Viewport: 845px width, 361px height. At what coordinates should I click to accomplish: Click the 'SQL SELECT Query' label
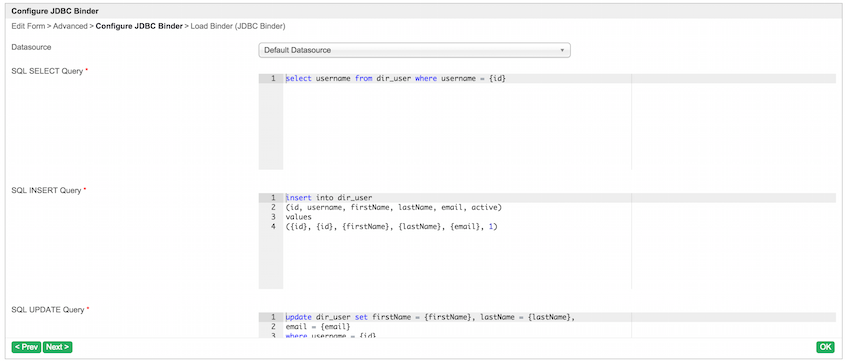pyautogui.click(x=47, y=71)
